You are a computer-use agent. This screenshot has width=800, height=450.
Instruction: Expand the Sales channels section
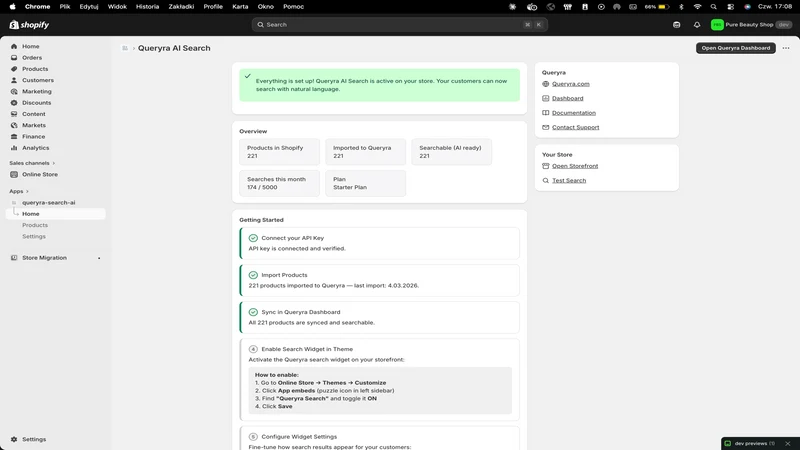click(32, 163)
